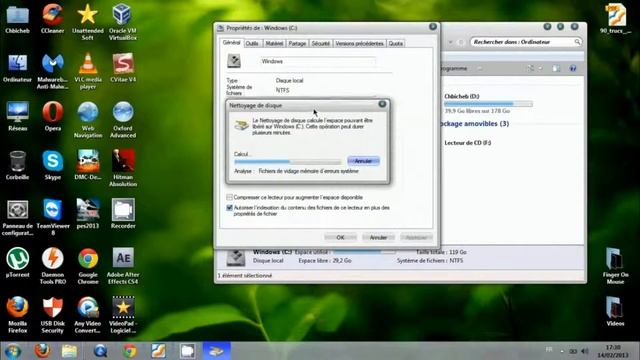
Task: Open Malwarebytes Anti-Malware desktop icon
Action: coord(52,71)
